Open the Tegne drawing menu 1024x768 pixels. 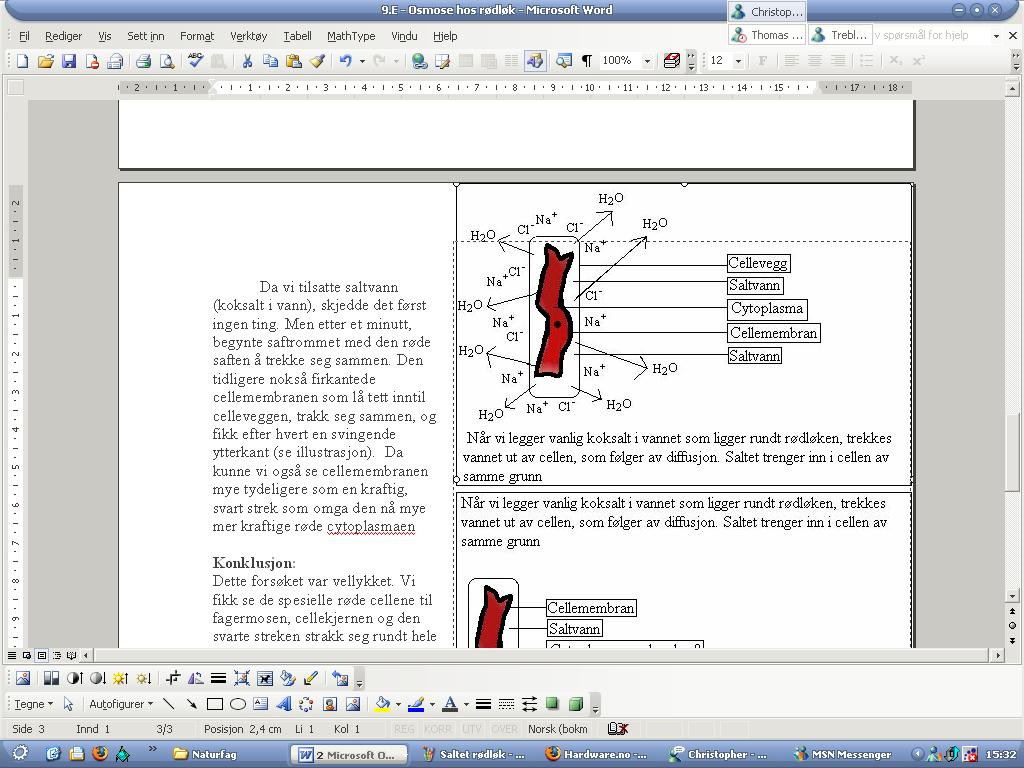tap(33, 704)
